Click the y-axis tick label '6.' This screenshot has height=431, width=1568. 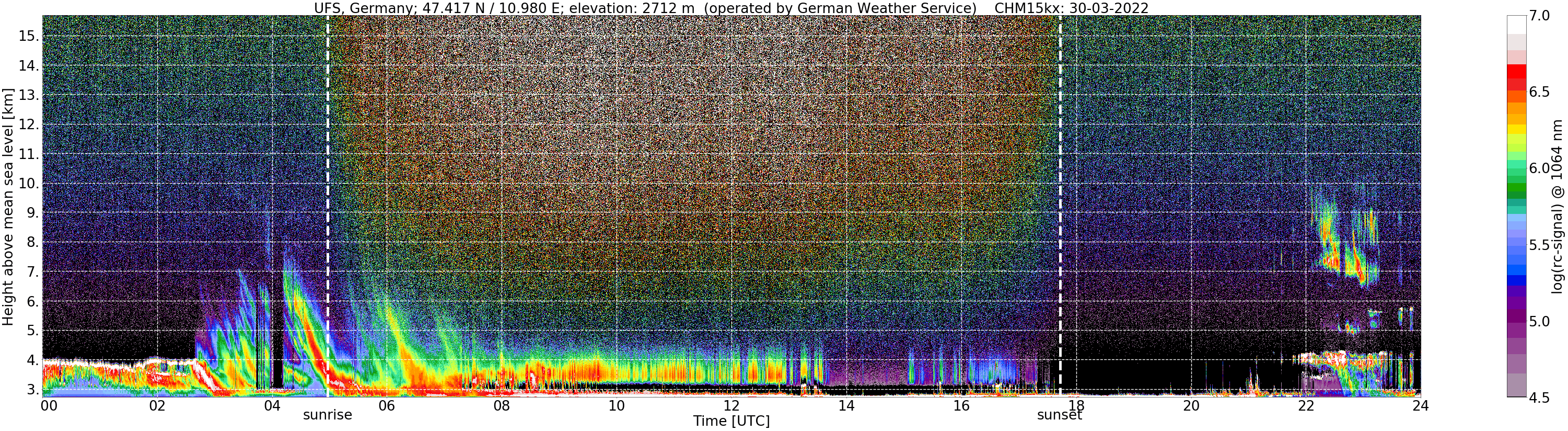coord(32,301)
